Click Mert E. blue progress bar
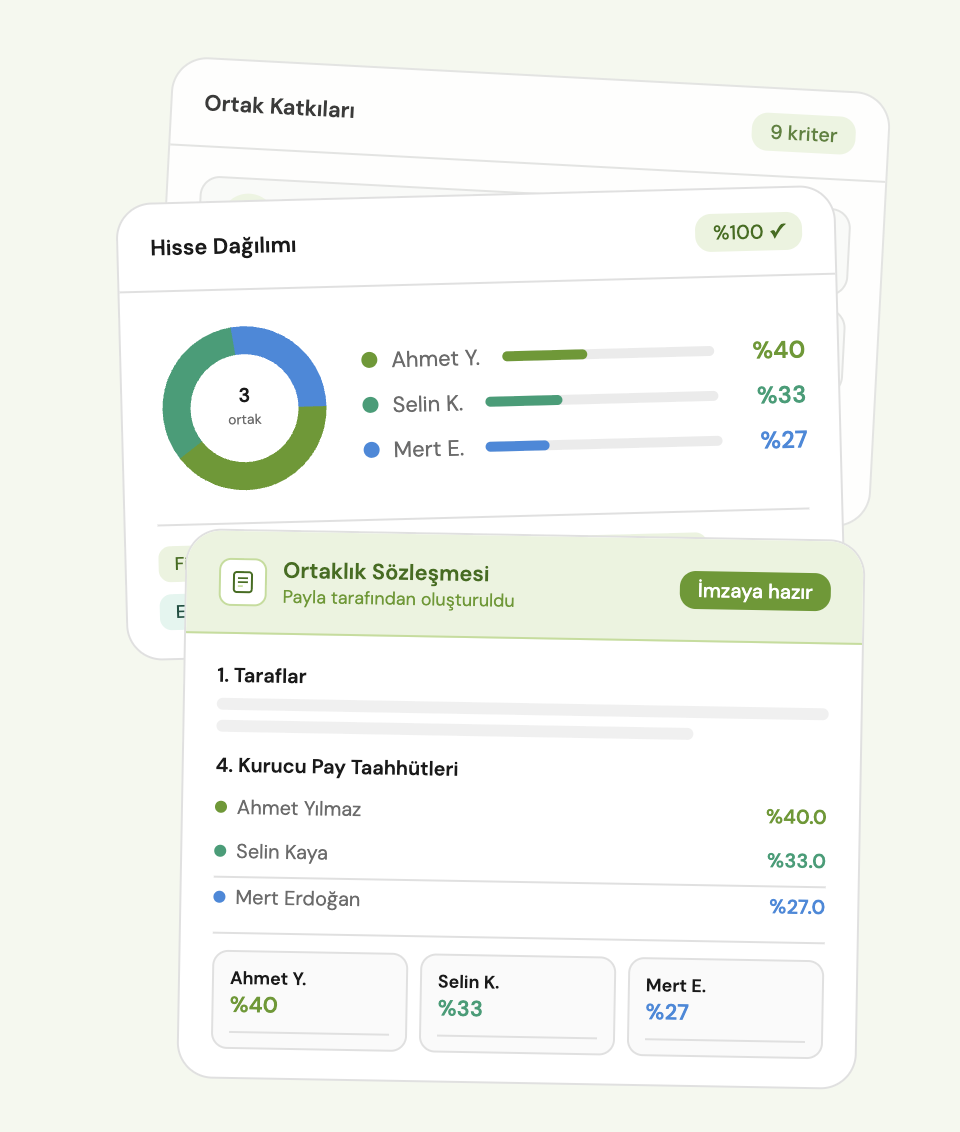 click(603, 444)
